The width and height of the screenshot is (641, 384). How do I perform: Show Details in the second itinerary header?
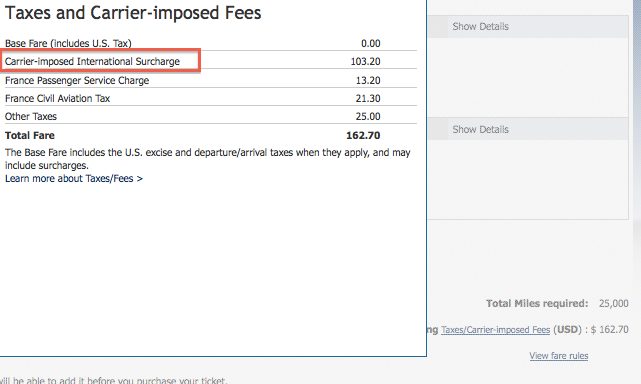(x=480, y=130)
